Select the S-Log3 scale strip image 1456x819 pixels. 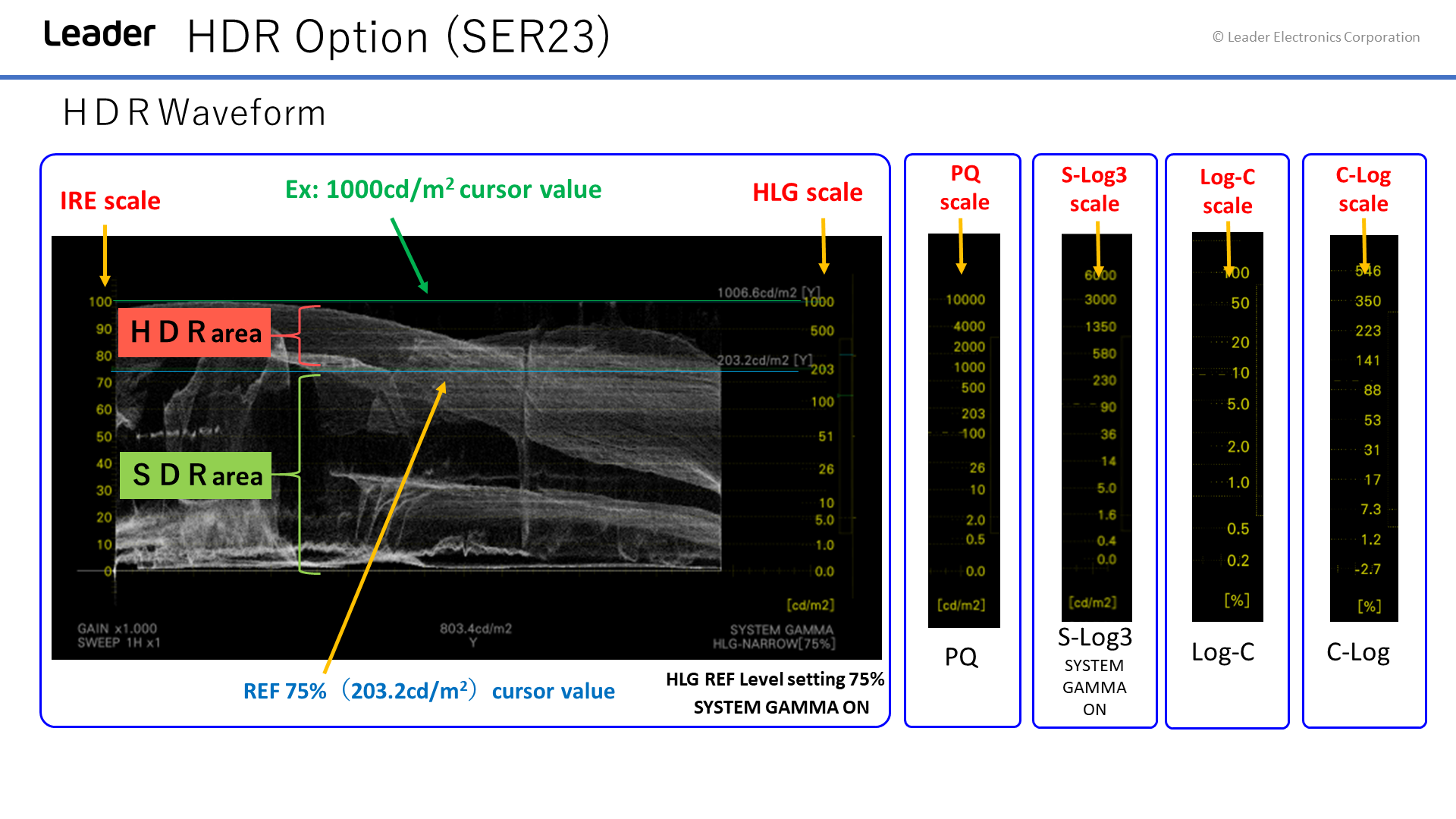pos(1097,427)
